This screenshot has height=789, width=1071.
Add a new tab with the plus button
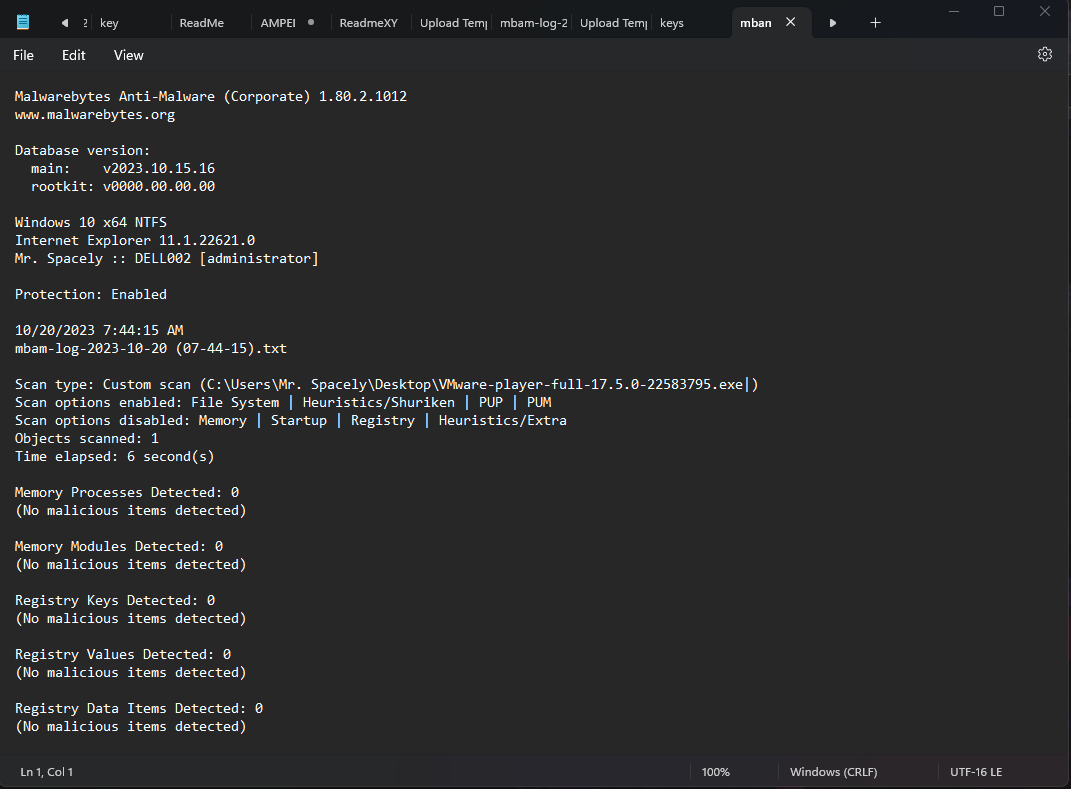coord(875,23)
